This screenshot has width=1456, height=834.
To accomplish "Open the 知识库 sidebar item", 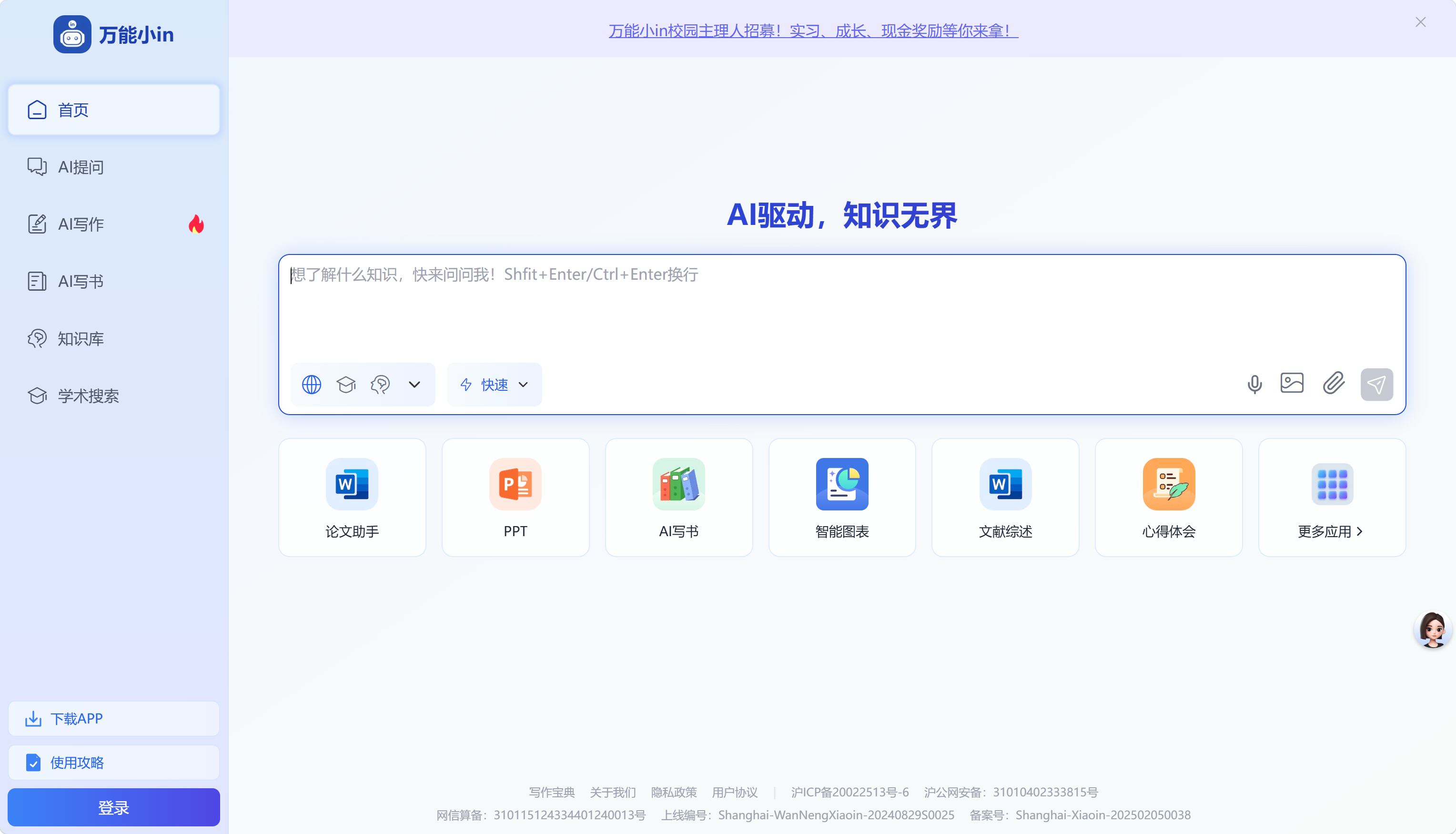I will 113,338.
